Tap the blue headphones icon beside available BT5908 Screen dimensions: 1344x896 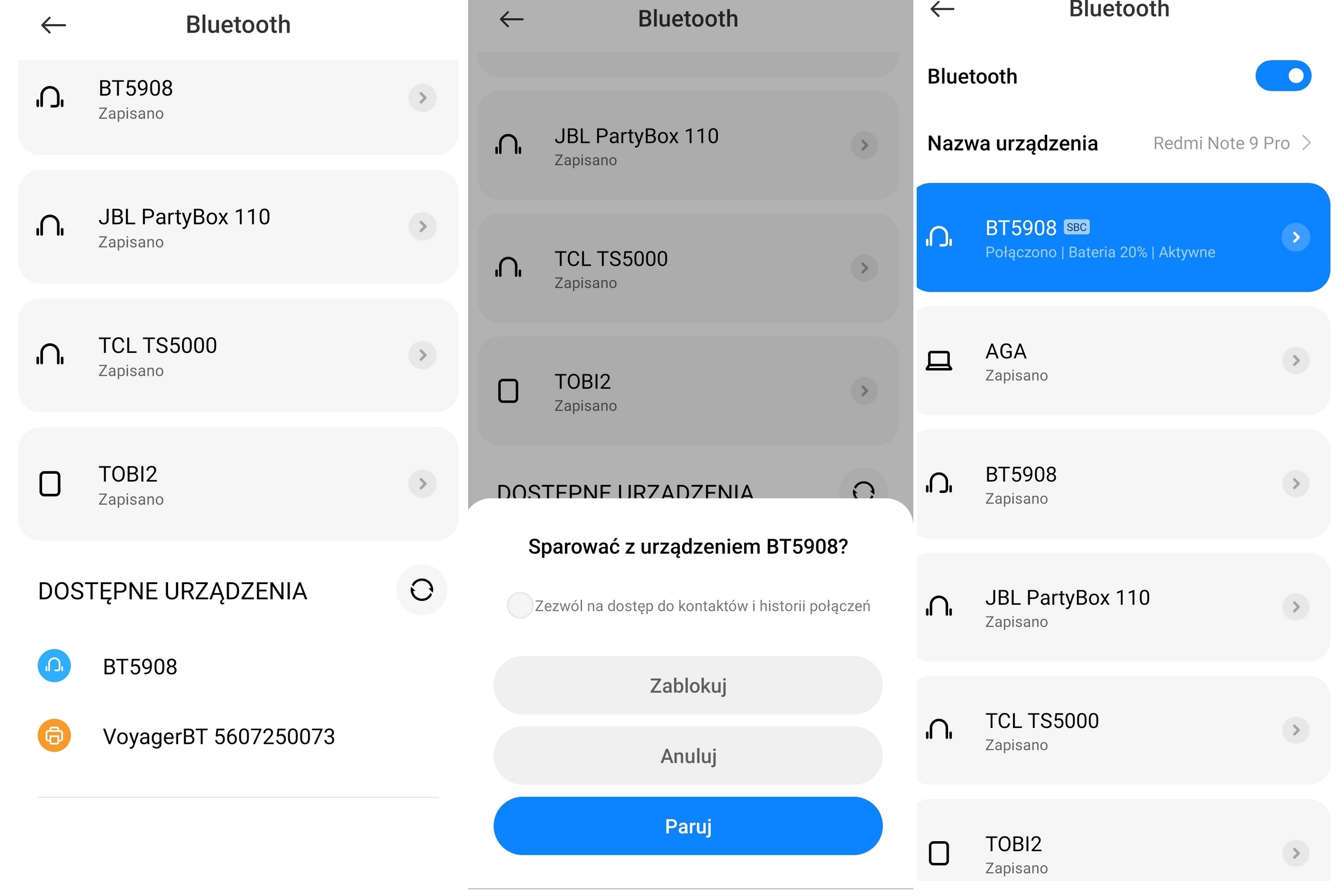click(x=53, y=666)
